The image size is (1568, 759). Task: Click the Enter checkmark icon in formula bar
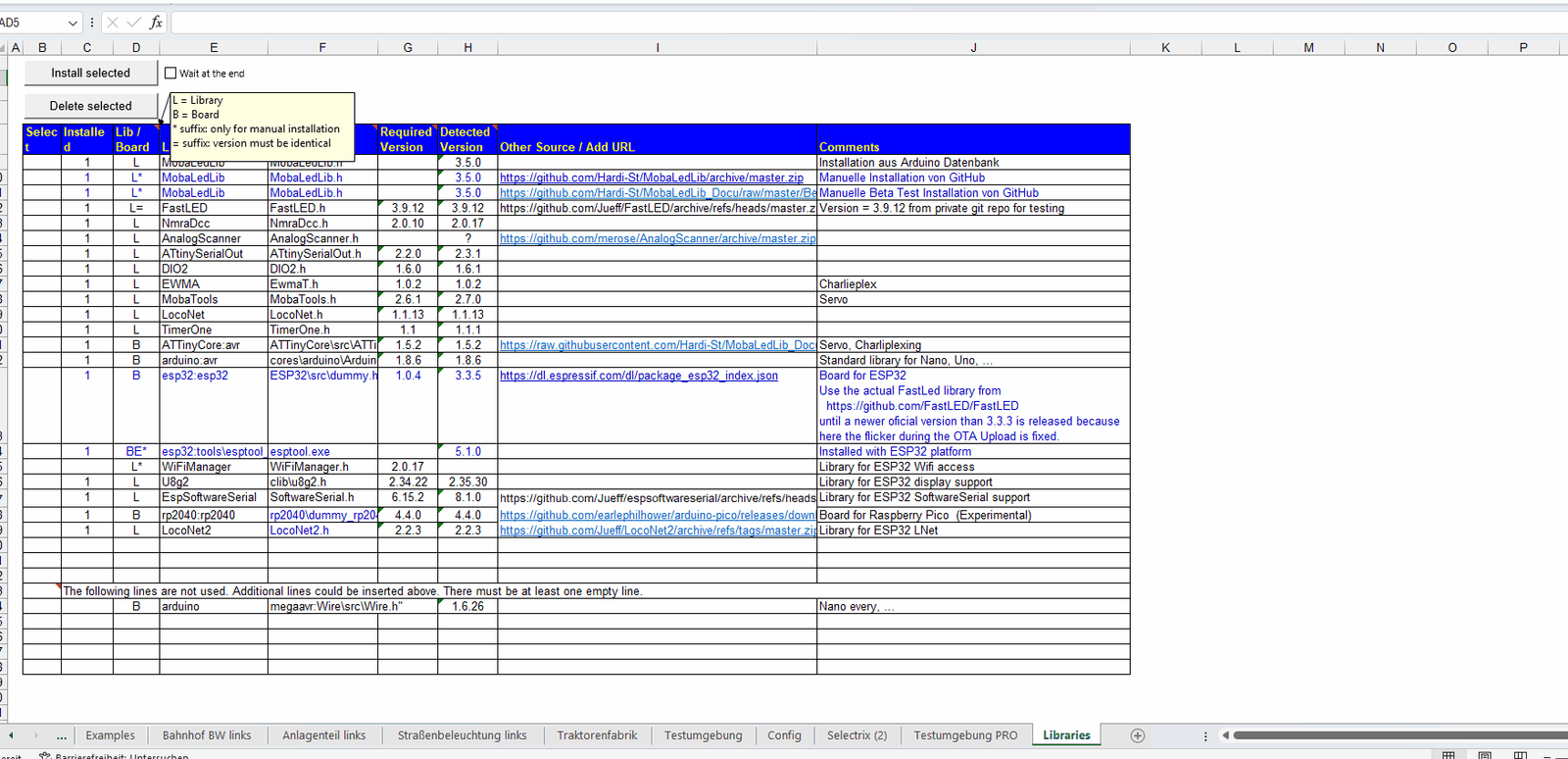click(133, 23)
